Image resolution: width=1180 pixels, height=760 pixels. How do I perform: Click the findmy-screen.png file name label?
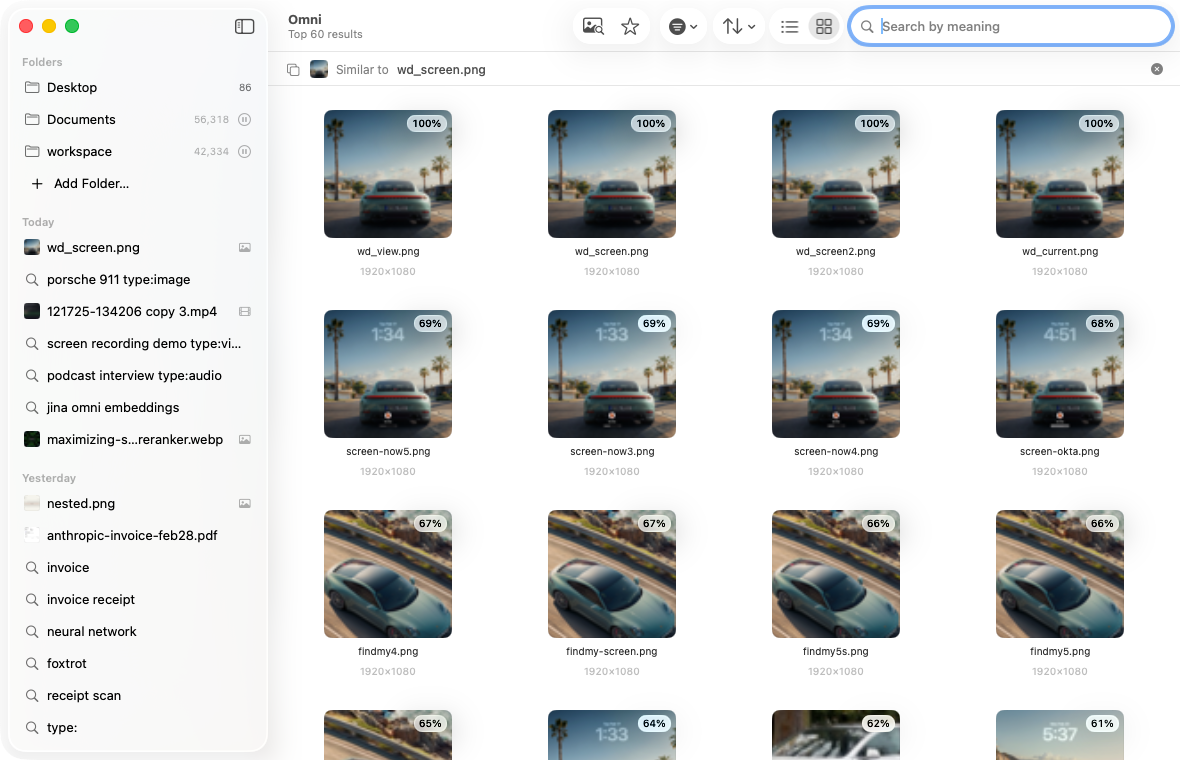pyautogui.click(x=612, y=652)
